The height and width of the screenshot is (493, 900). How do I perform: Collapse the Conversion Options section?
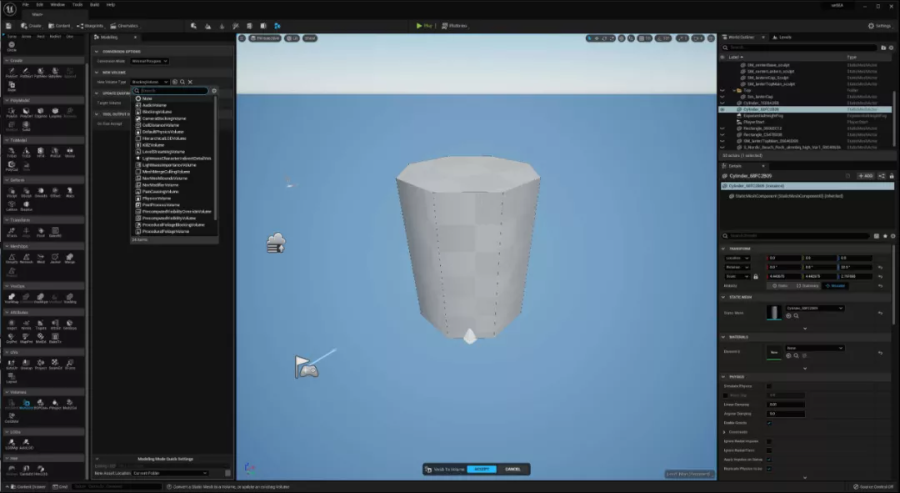point(96,51)
